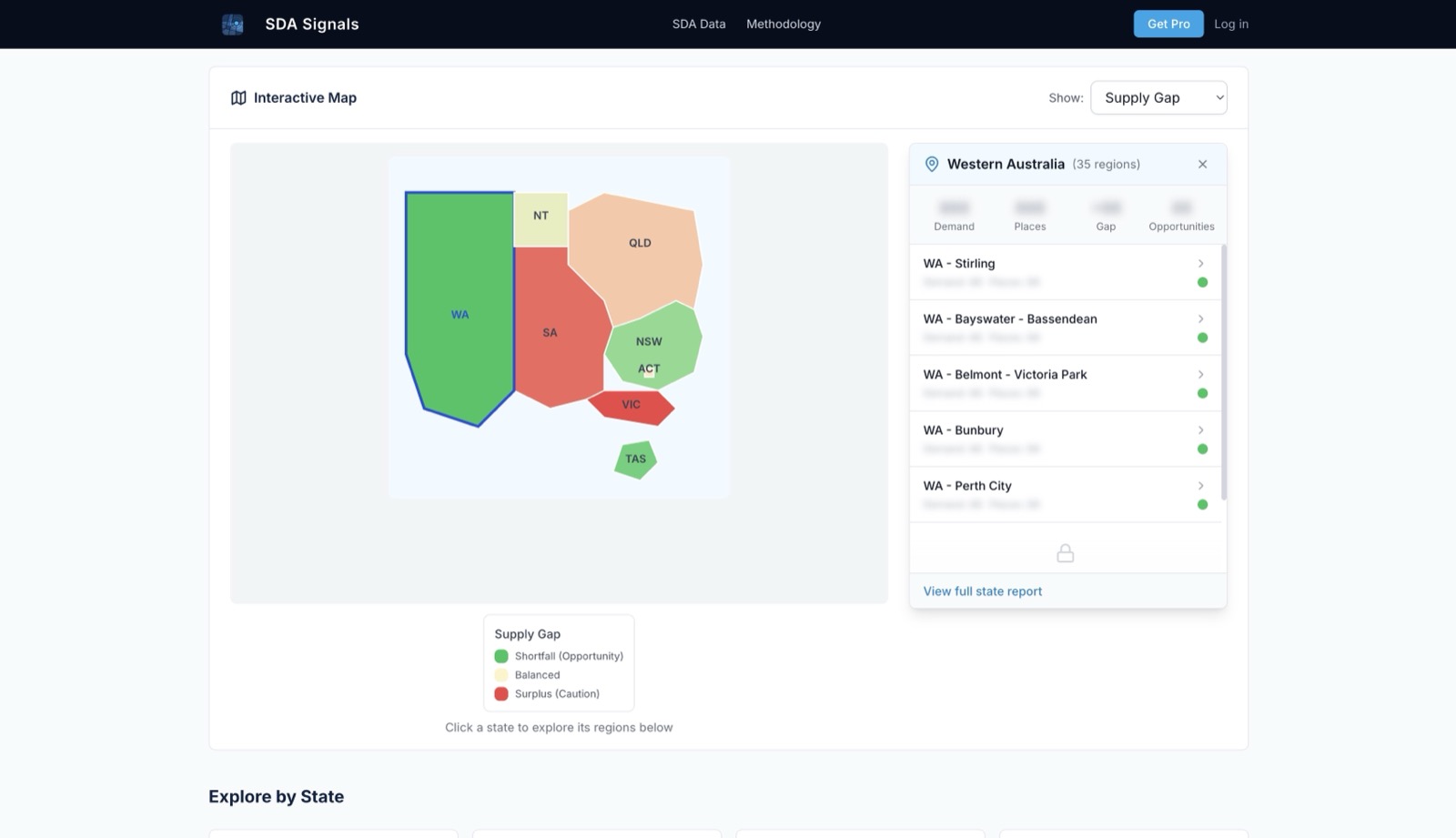Click the green status dot for WA - Perth City
Viewport: 1456px width, 838px height.
tap(1202, 505)
